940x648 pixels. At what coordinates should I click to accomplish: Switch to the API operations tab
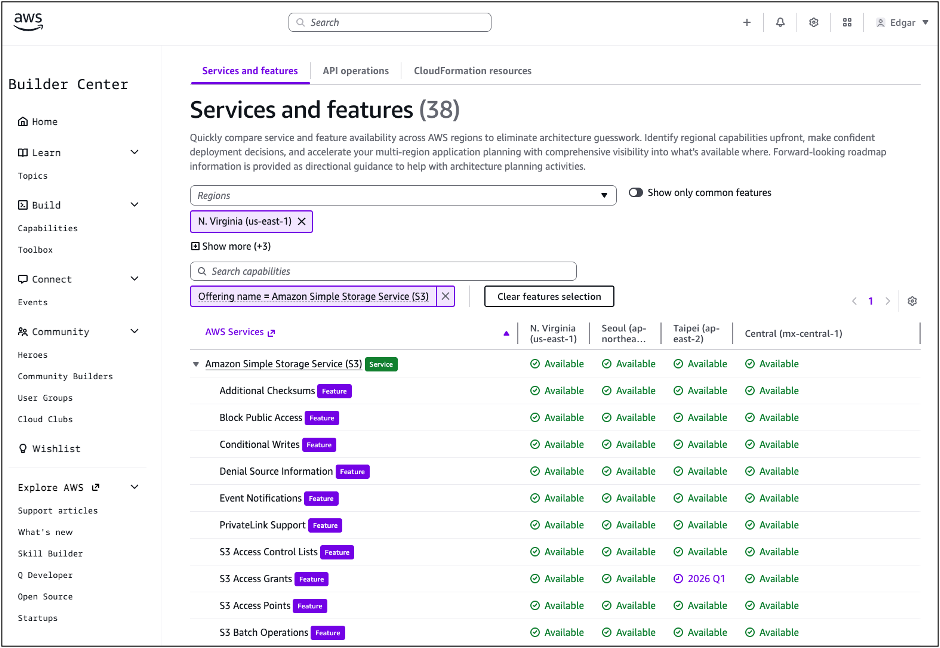[x=355, y=71]
